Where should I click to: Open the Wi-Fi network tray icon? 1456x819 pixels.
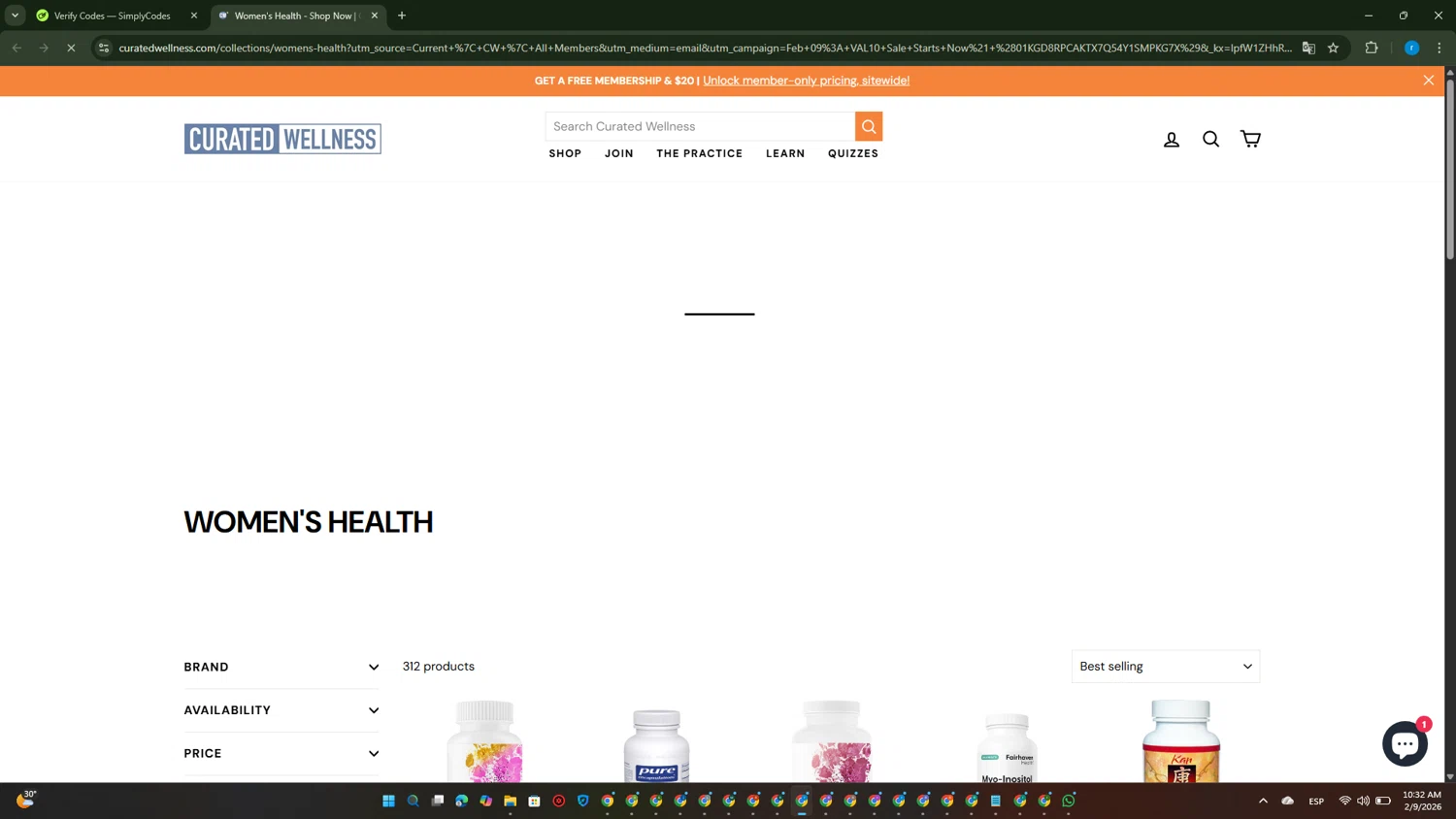1344,801
